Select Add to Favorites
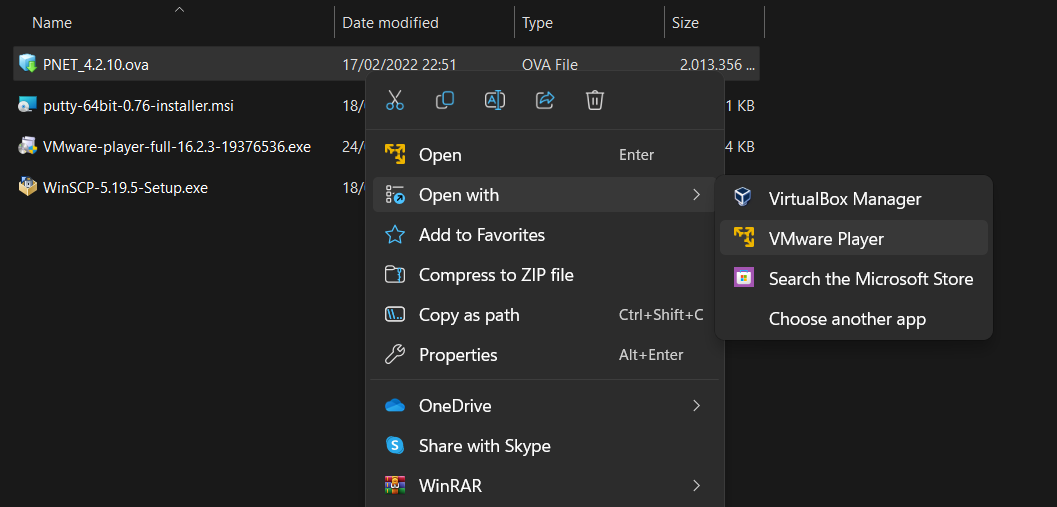This screenshot has width=1057, height=507. click(x=545, y=235)
